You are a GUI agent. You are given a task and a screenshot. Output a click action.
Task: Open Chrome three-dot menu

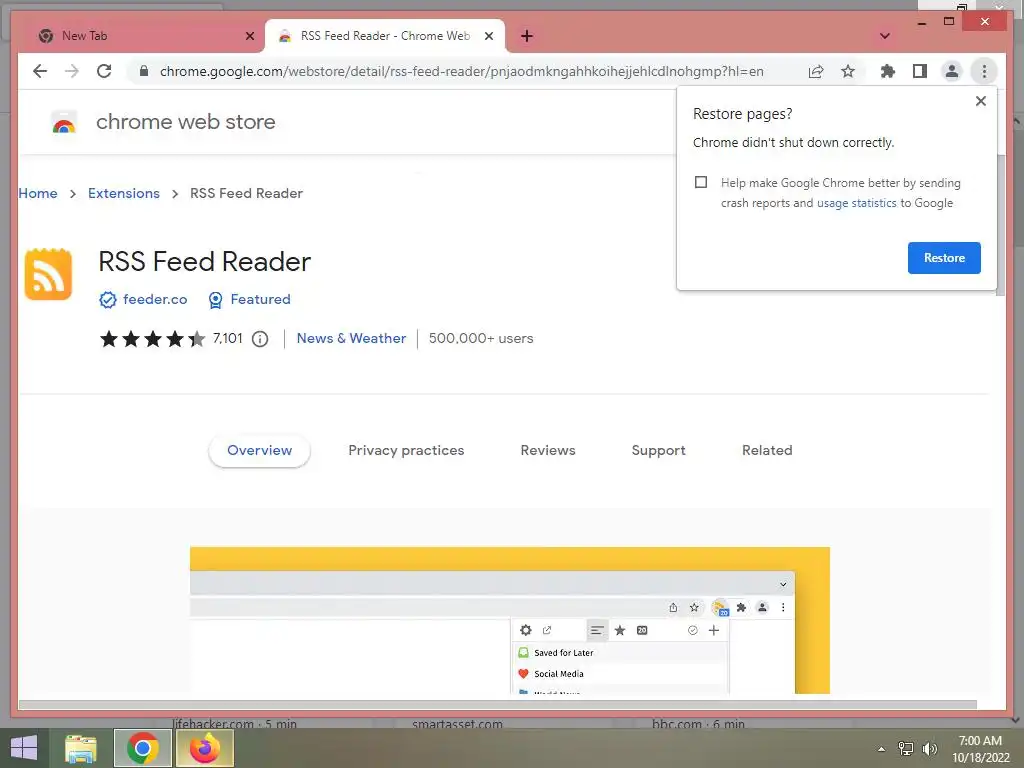984,71
